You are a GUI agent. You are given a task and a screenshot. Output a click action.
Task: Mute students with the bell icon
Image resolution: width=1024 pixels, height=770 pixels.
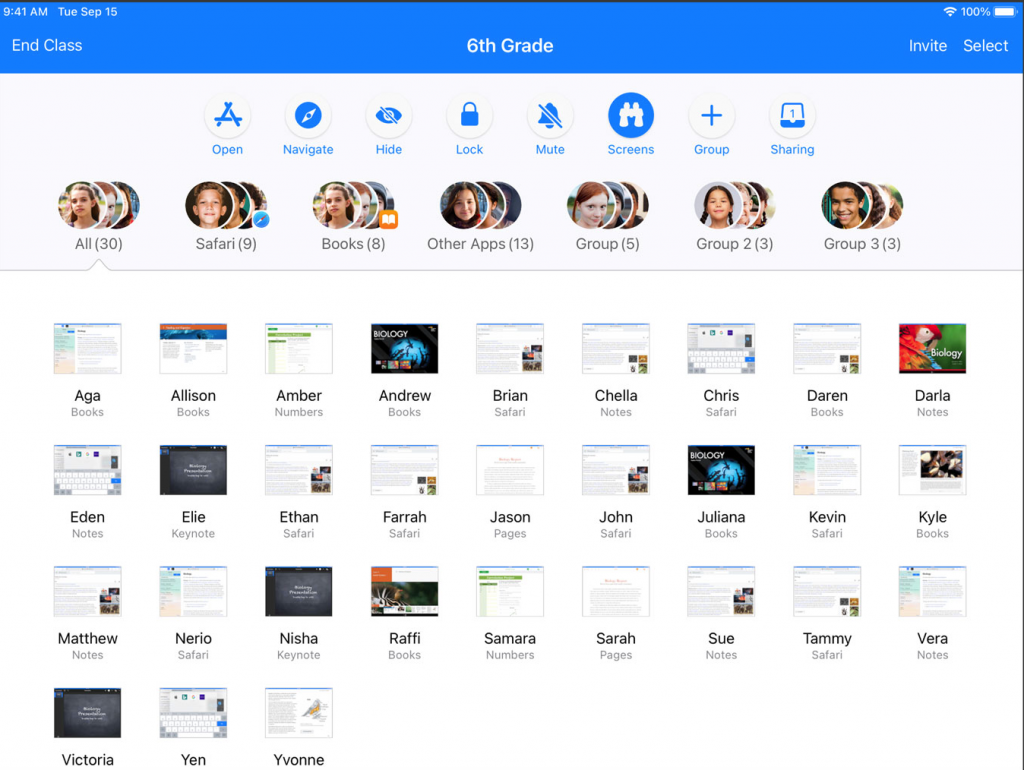[550, 116]
